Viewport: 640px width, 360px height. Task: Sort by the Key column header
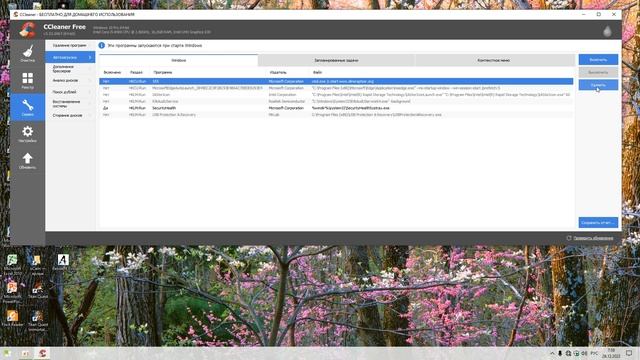click(x=136, y=72)
